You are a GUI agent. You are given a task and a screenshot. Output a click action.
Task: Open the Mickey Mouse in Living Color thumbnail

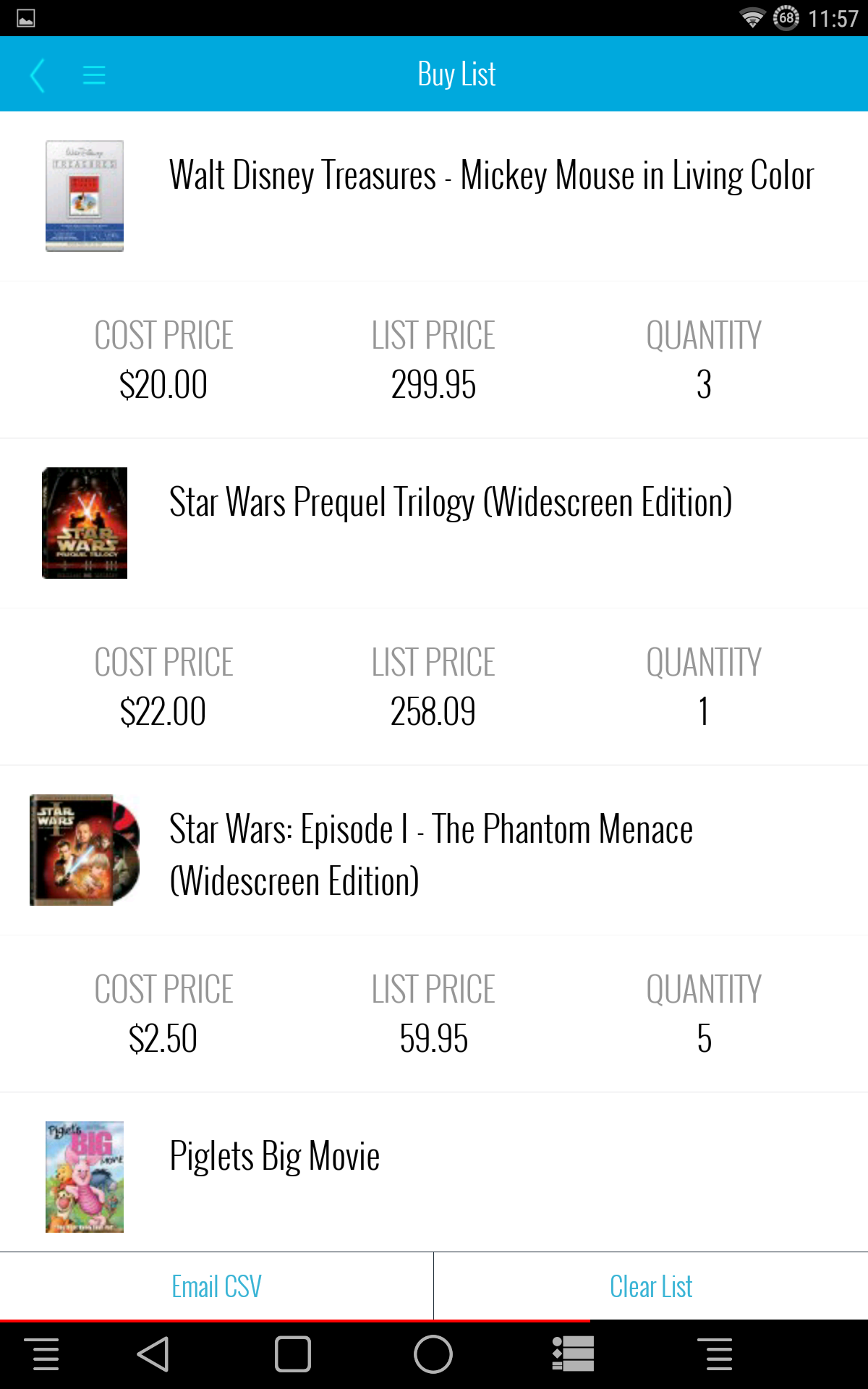click(85, 196)
